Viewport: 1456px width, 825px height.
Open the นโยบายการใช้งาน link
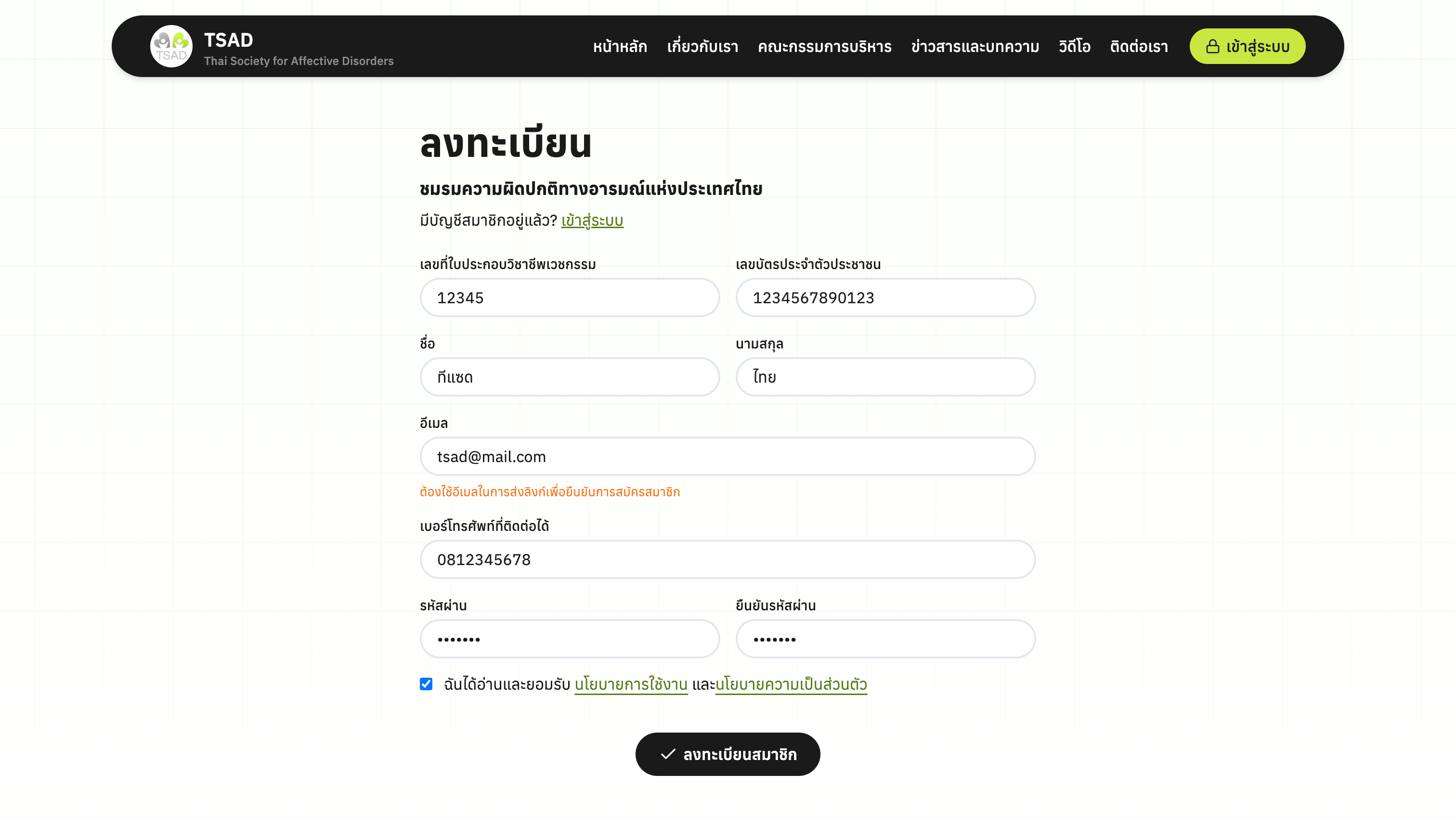[x=631, y=684]
